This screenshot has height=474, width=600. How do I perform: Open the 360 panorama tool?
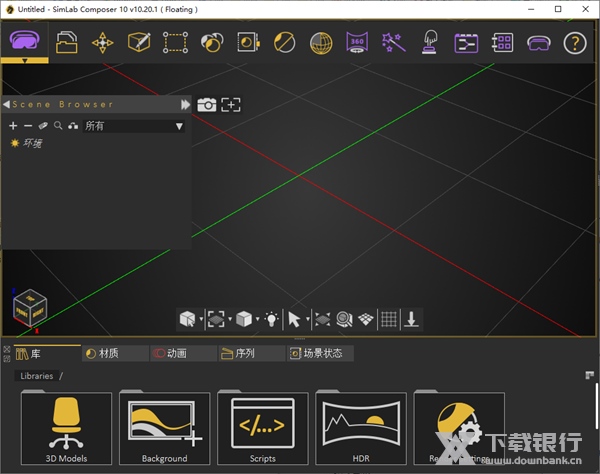[x=357, y=43]
